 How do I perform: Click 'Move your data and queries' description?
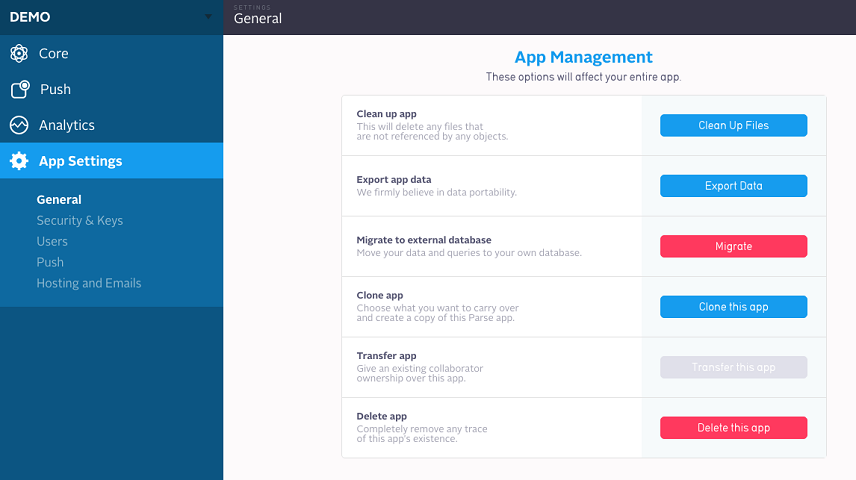click(x=469, y=253)
